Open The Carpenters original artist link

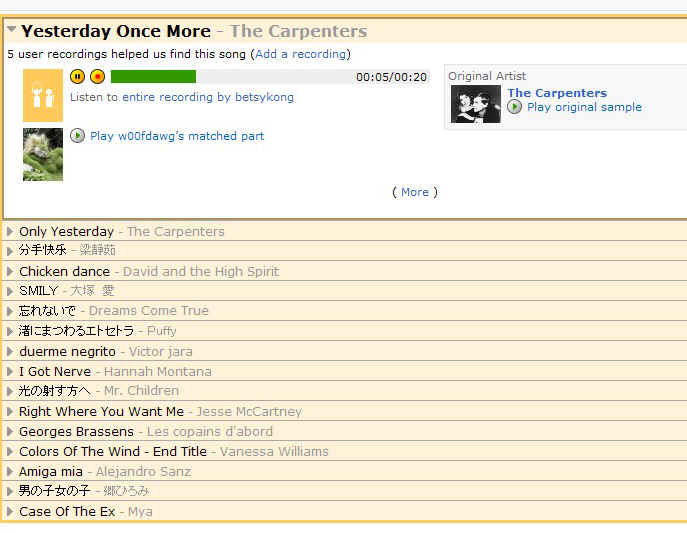557,93
